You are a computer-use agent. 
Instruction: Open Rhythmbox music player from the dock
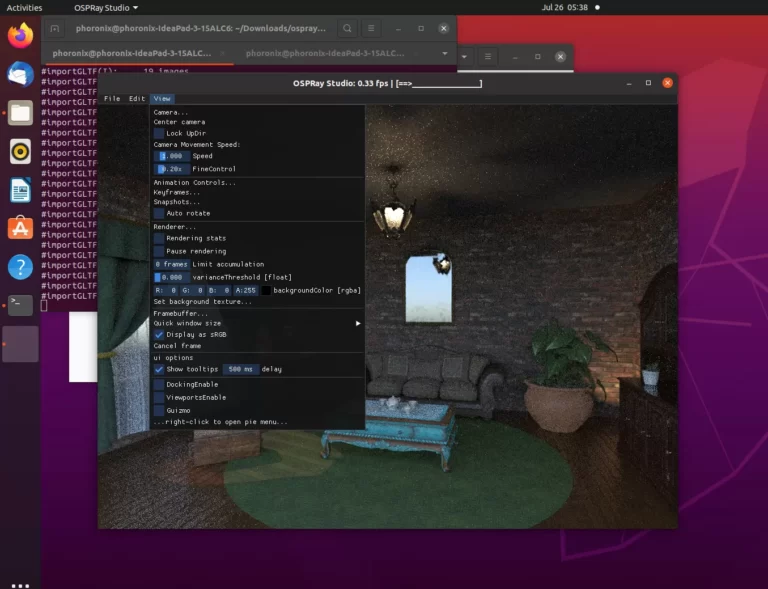coord(20,151)
